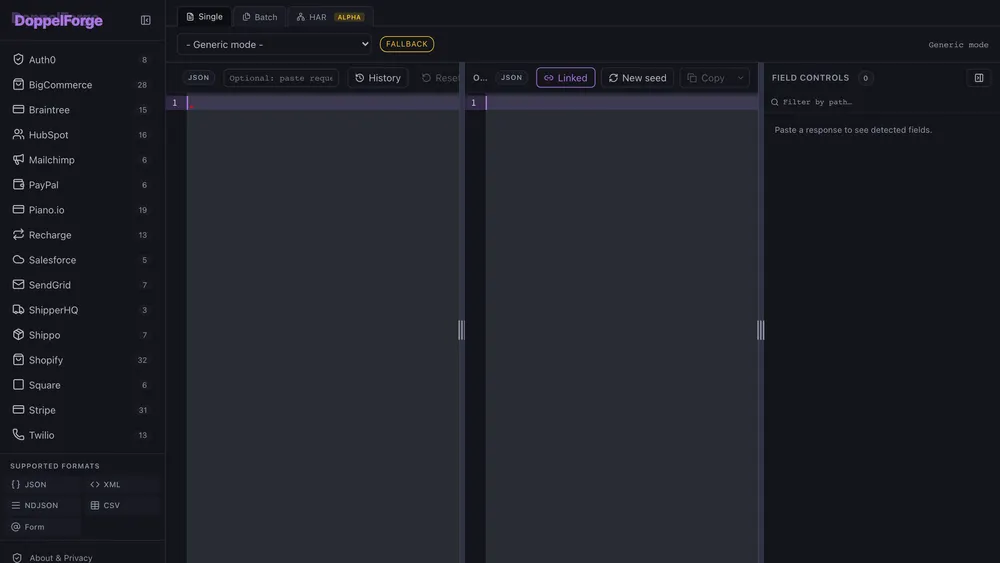1000x563 pixels.
Task: Select the Braintree card icon
Action: (18, 110)
